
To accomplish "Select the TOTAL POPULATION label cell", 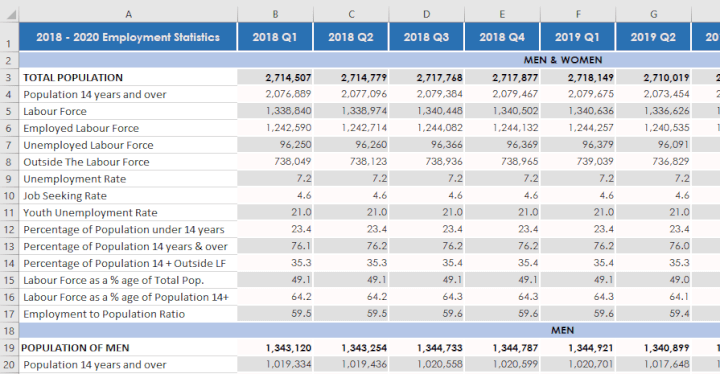I will click(128, 77).
